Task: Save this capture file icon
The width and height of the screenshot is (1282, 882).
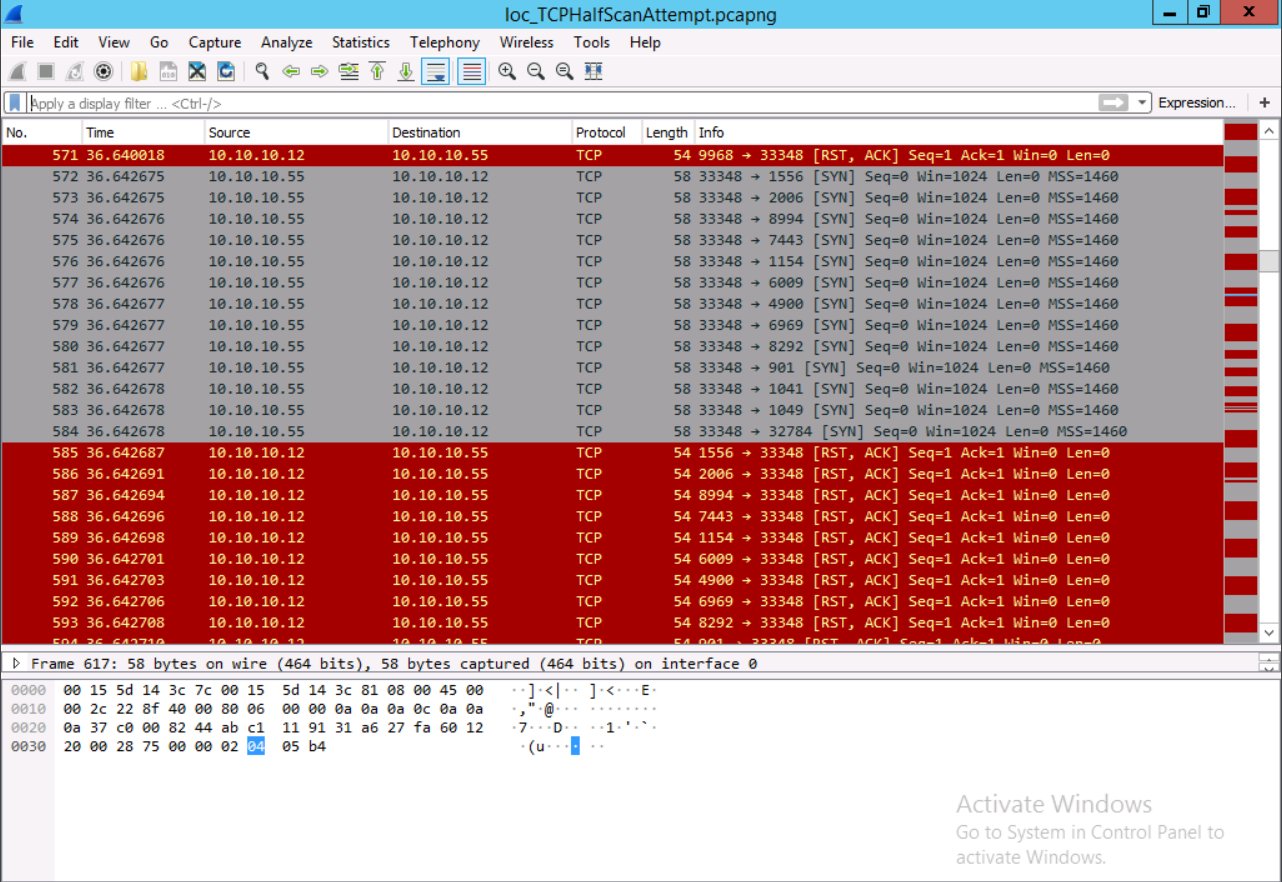Action: 168,71
